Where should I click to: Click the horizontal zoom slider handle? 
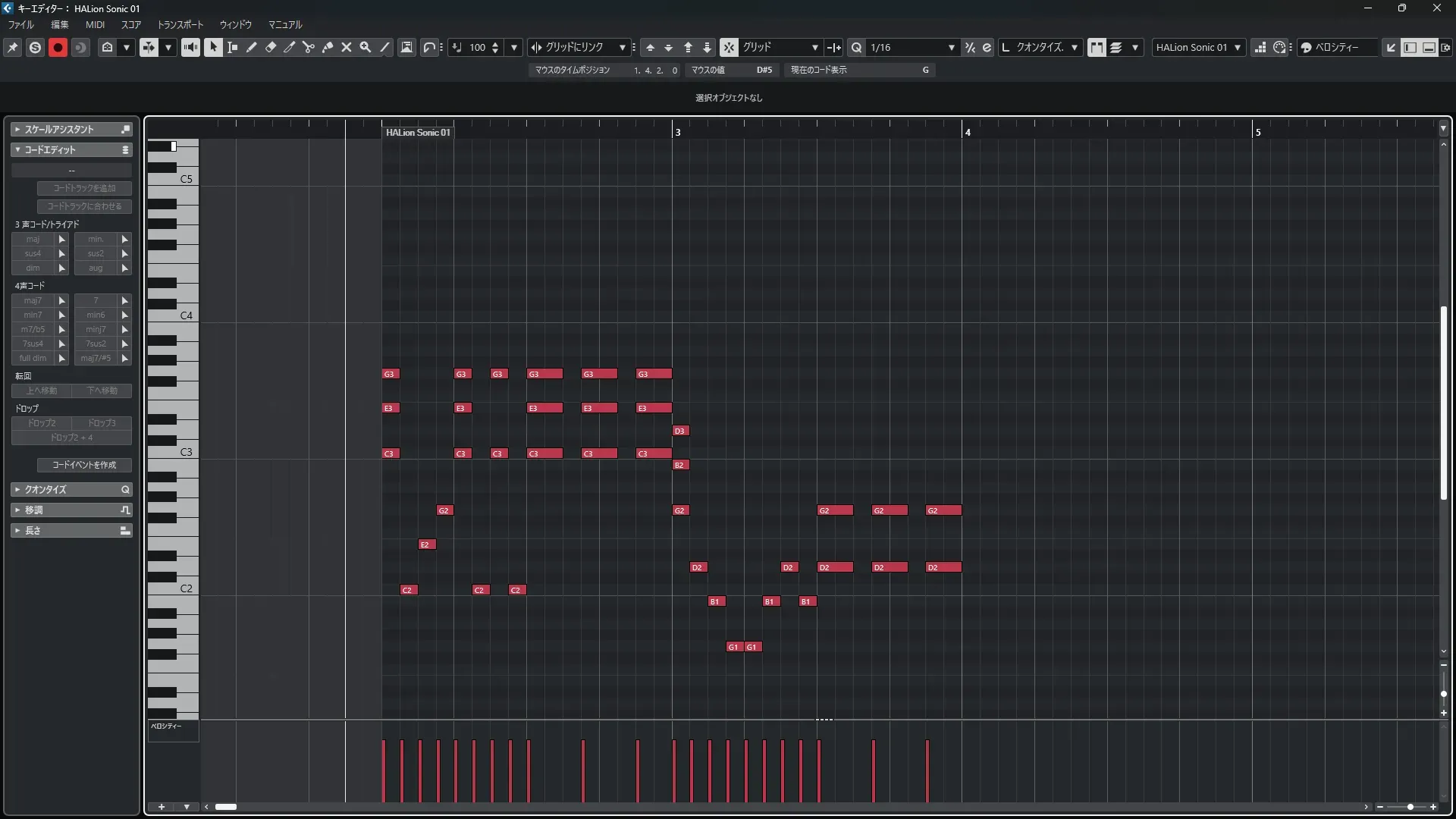tap(1410, 807)
